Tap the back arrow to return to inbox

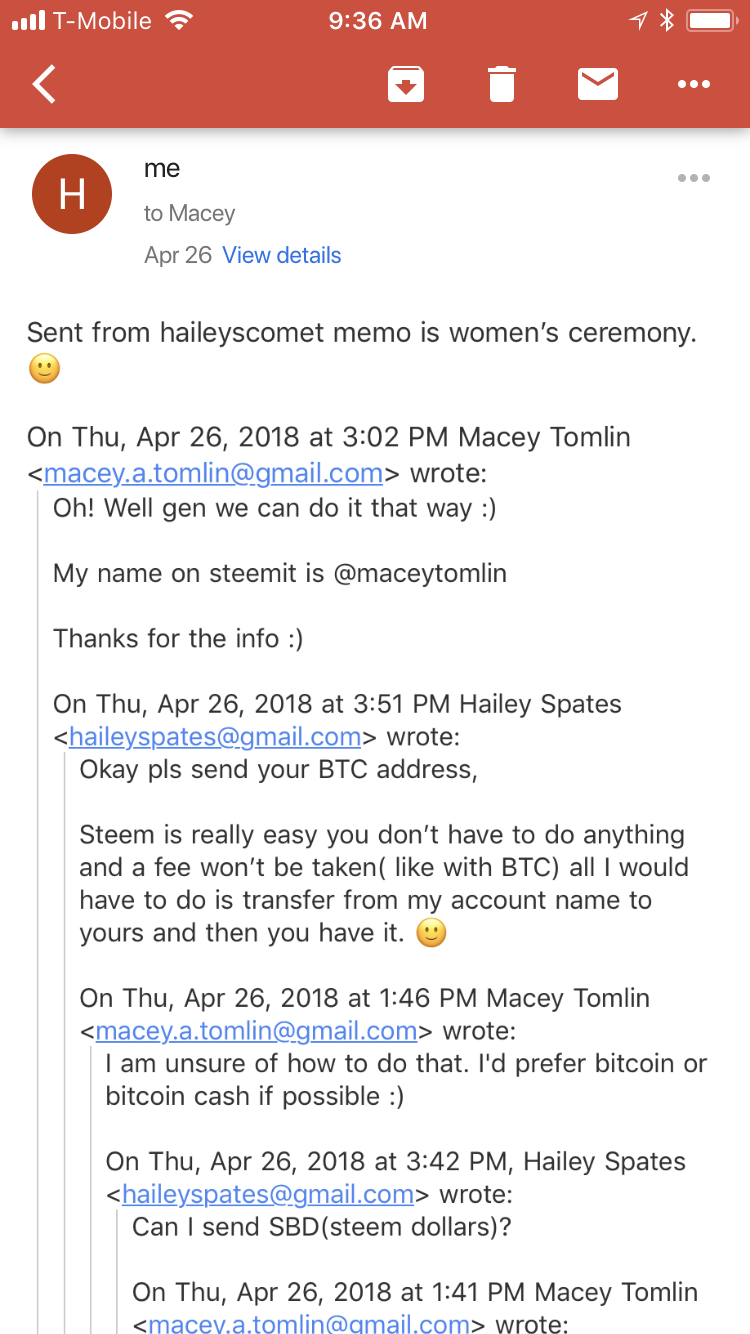(45, 85)
